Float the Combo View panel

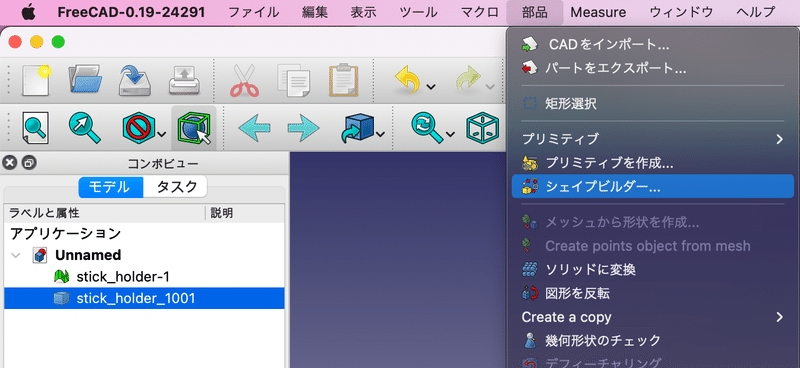tap(30, 163)
